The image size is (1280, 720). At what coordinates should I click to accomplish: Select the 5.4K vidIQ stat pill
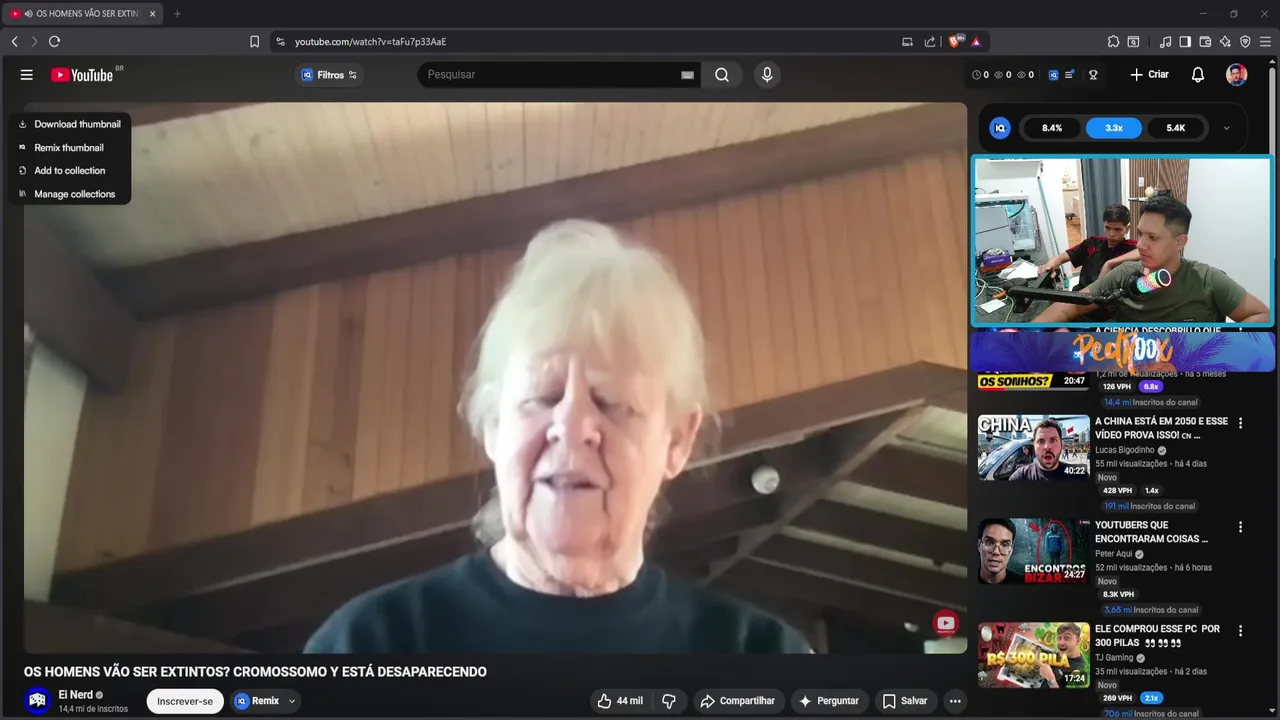(x=1176, y=128)
